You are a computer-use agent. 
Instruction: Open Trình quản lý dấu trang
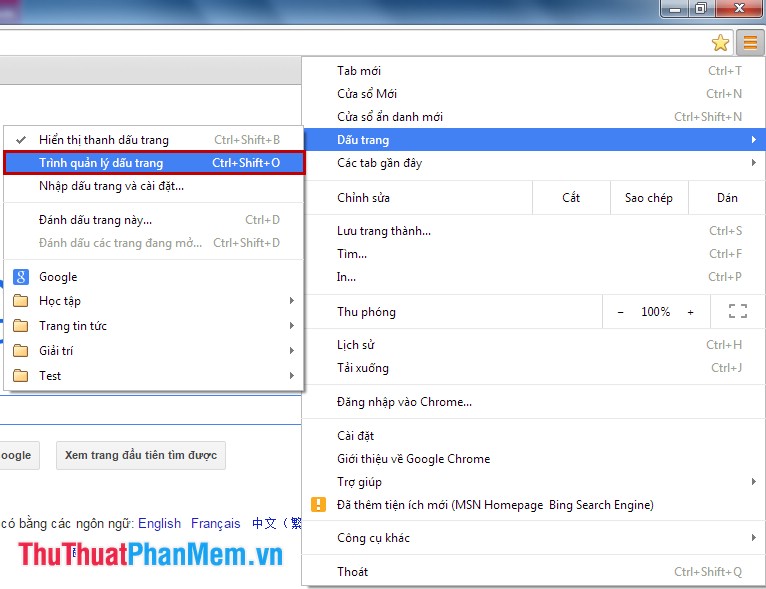[154, 163]
